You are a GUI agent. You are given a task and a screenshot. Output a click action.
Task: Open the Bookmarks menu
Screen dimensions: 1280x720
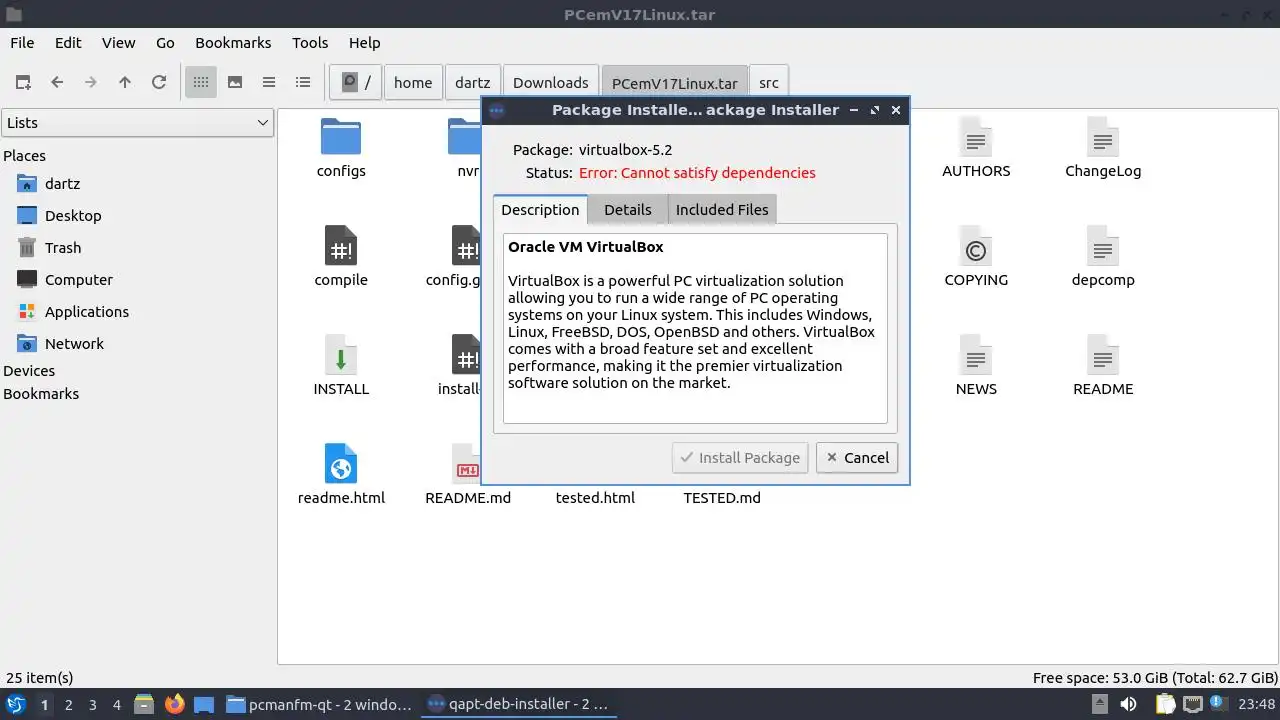point(233,43)
